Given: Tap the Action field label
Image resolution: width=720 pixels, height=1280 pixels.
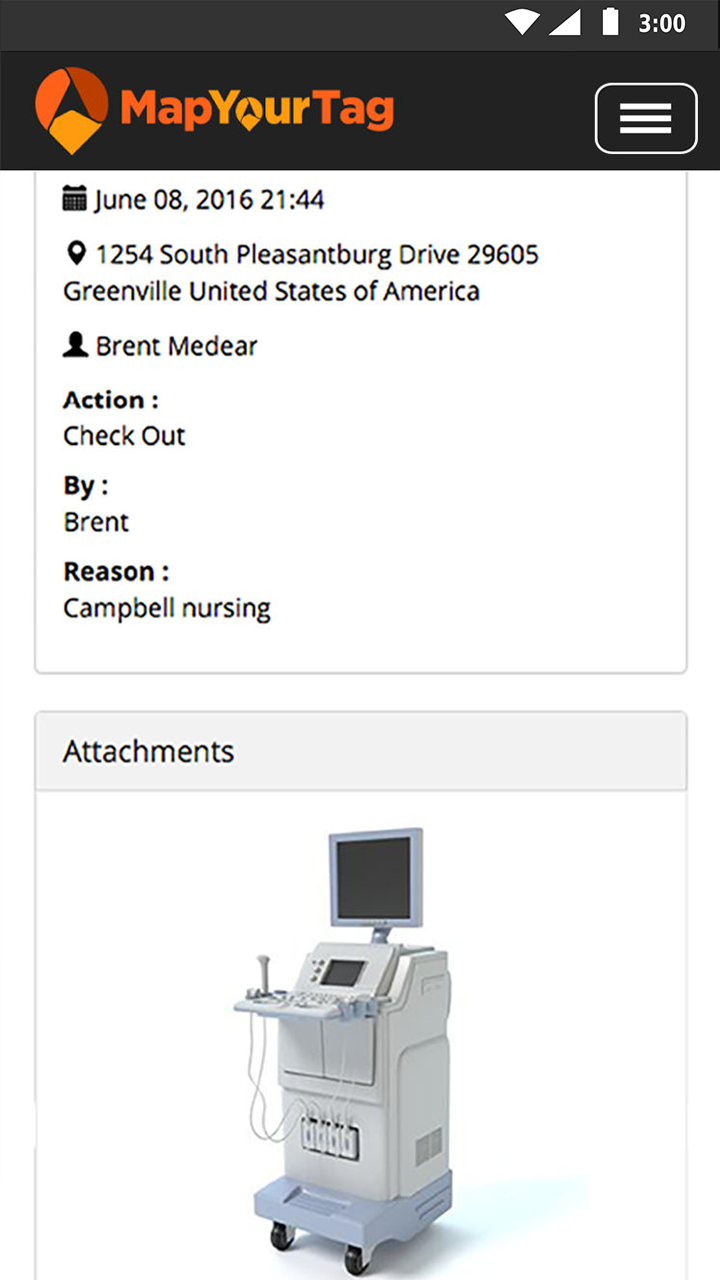Looking at the screenshot, I should coord(111,400).
